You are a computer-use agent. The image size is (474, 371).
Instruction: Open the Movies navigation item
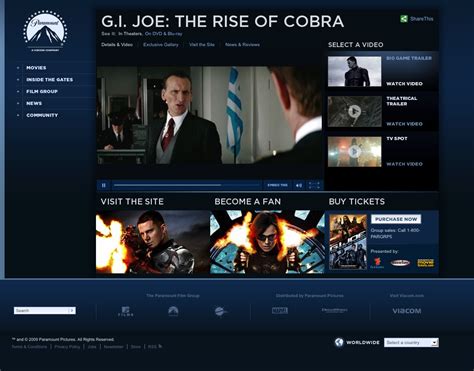pyautogui.click(x=36, y=68)
